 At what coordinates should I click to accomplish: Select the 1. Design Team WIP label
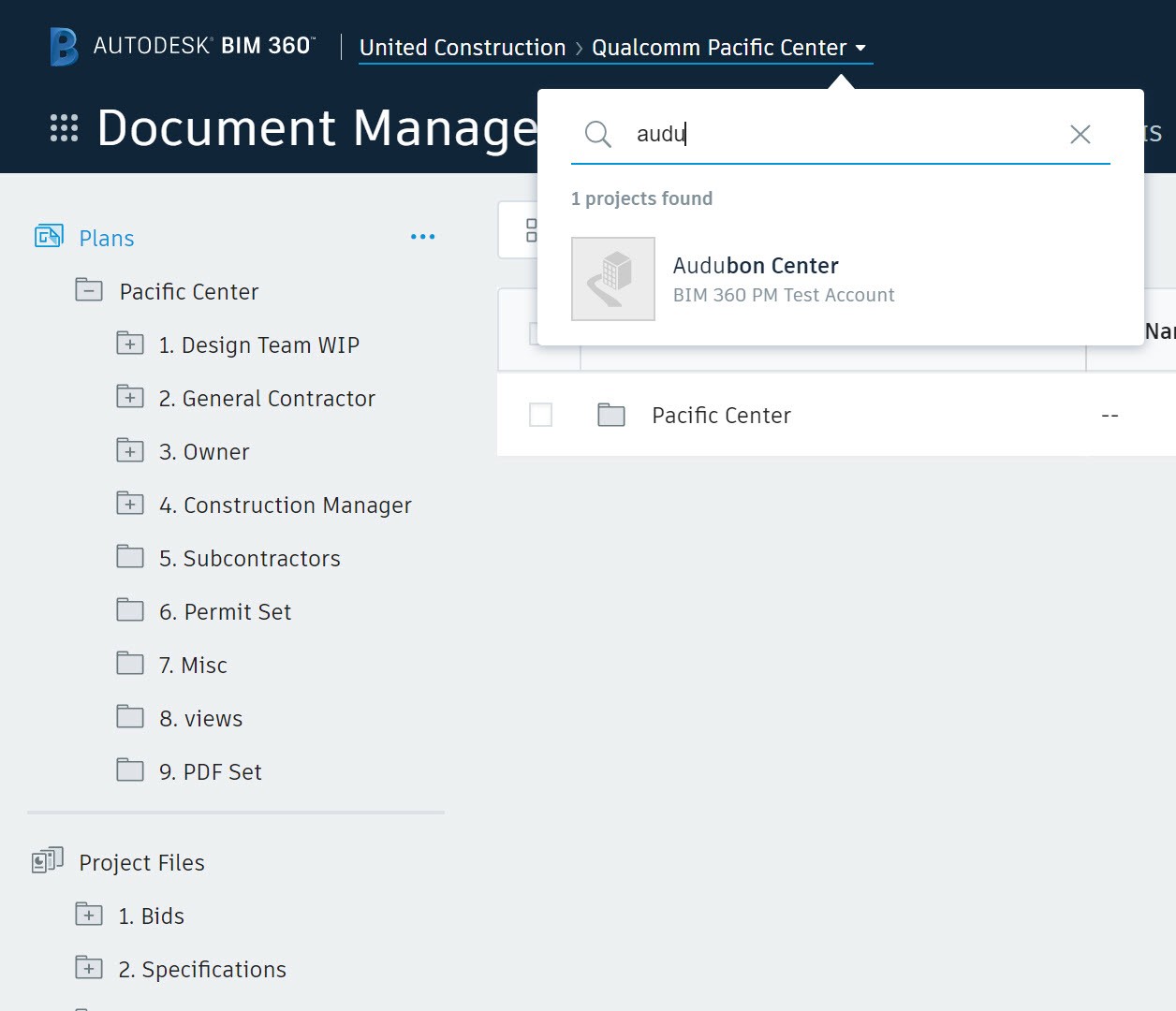tap(259, 345)
